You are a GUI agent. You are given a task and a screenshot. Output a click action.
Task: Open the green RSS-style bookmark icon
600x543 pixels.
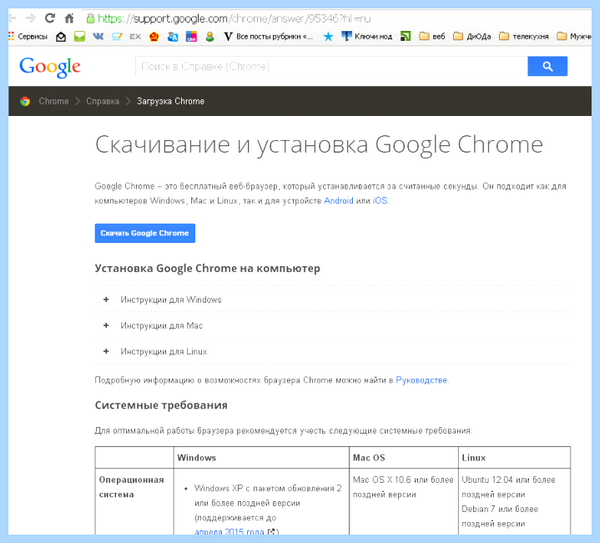(x=406, y=36)
